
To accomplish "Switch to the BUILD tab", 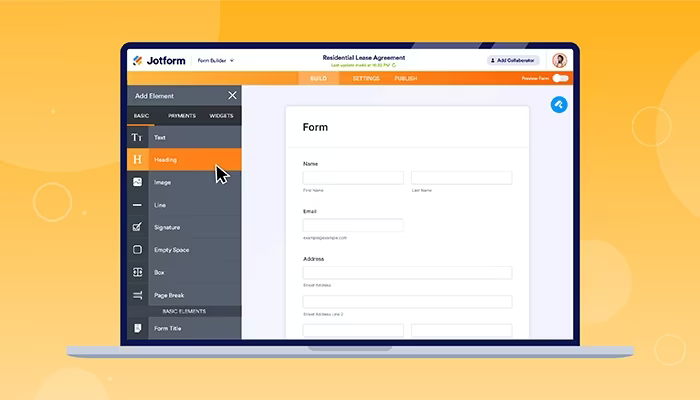I will [318, 78].
